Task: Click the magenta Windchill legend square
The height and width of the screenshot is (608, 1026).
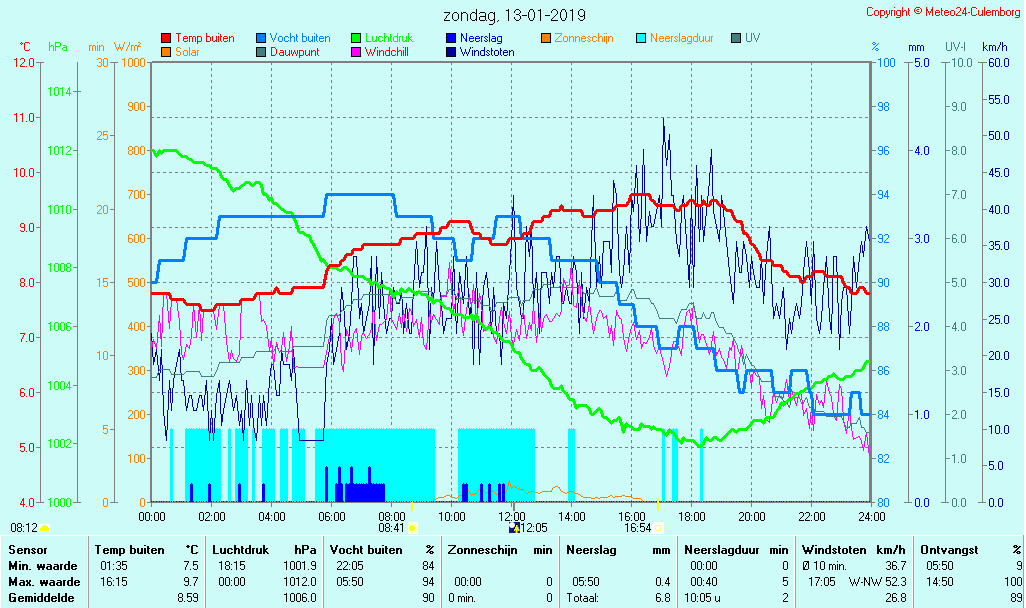Action: point(357,52)
